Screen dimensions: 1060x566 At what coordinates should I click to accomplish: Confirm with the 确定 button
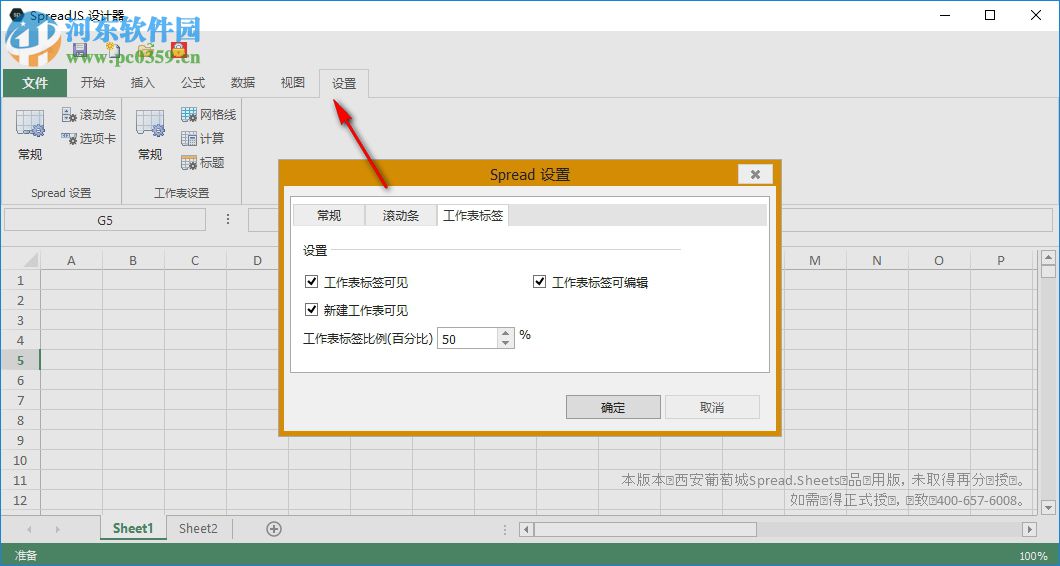pyautogui.click(x=613, y=407)
